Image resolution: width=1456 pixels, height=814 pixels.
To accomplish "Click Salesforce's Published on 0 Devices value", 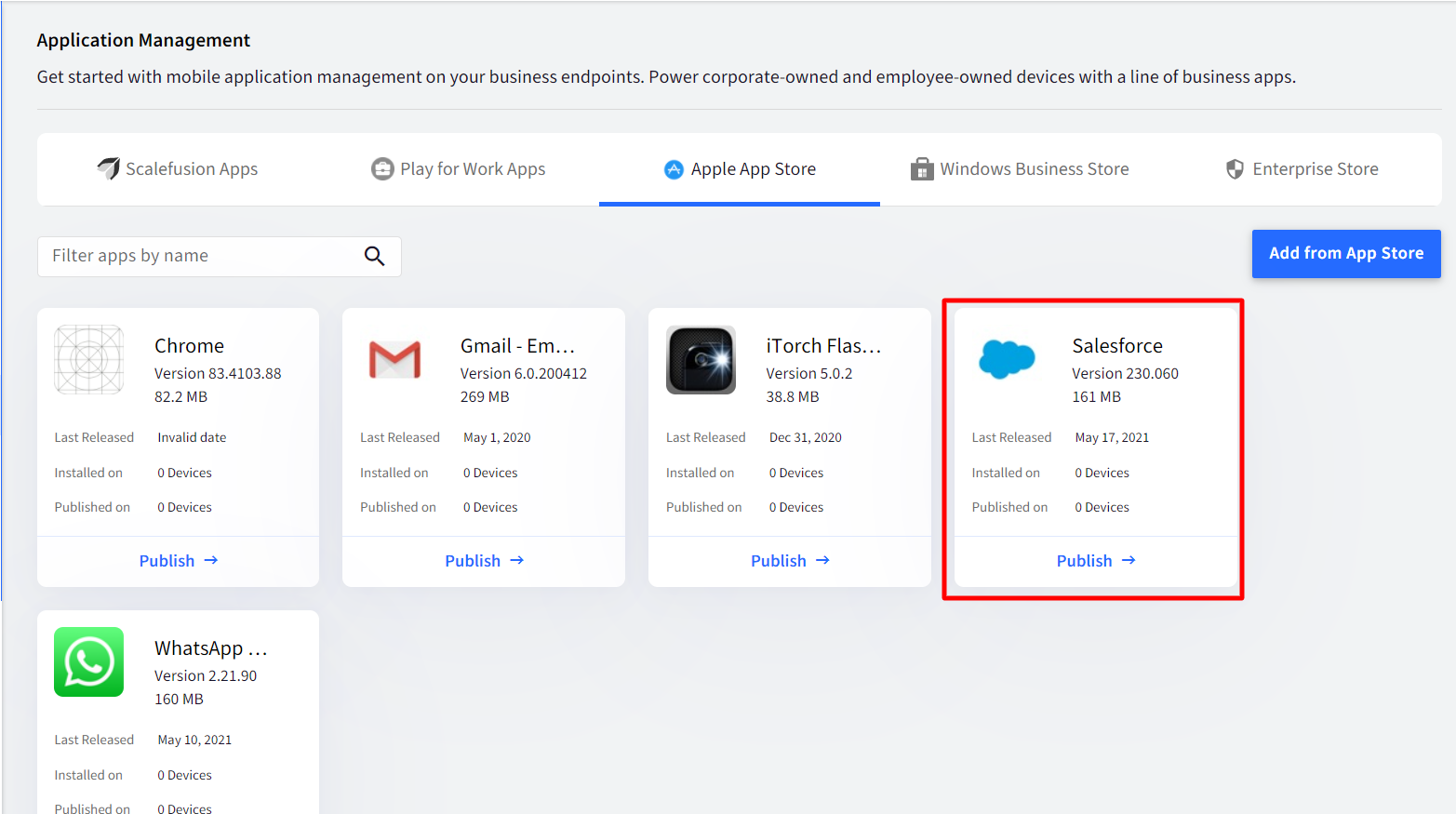I will coord(1102,507).
